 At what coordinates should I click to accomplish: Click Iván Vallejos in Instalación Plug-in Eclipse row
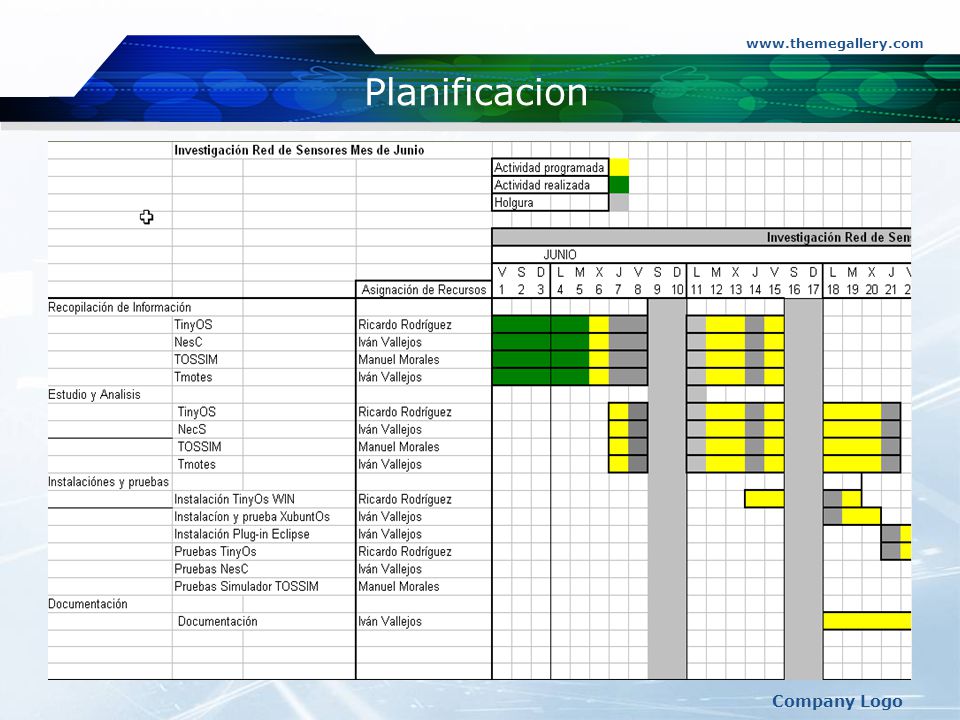pyautogui.click(x=390, y=534)
